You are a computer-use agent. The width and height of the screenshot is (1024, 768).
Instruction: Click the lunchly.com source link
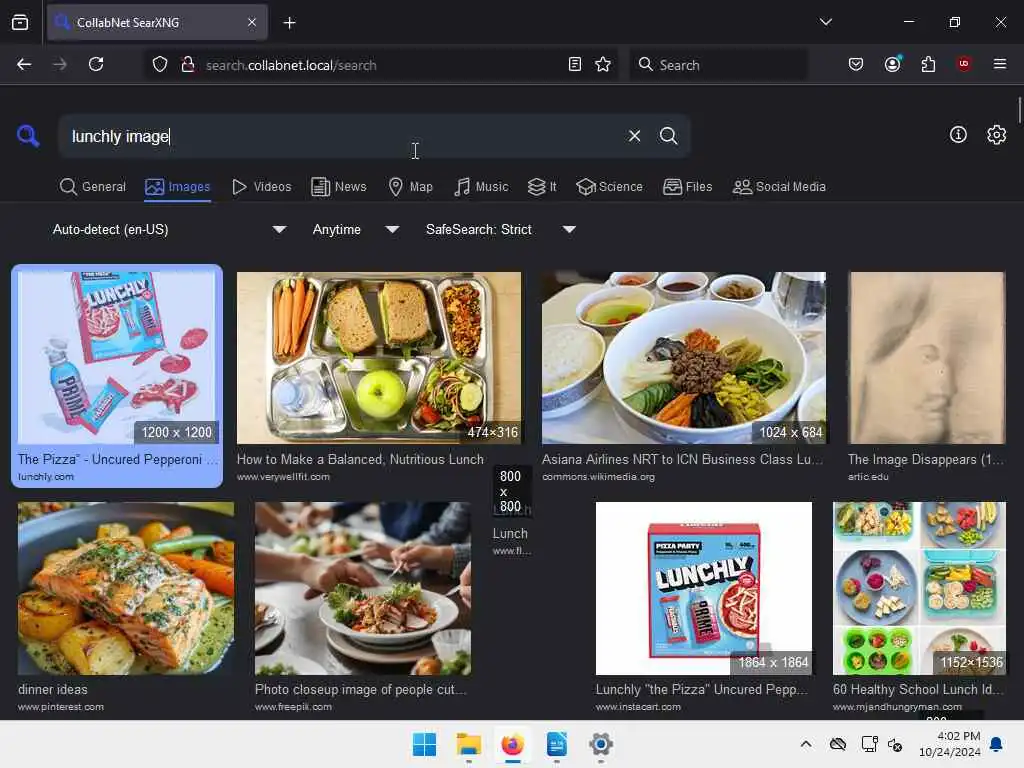coord(46,477)
